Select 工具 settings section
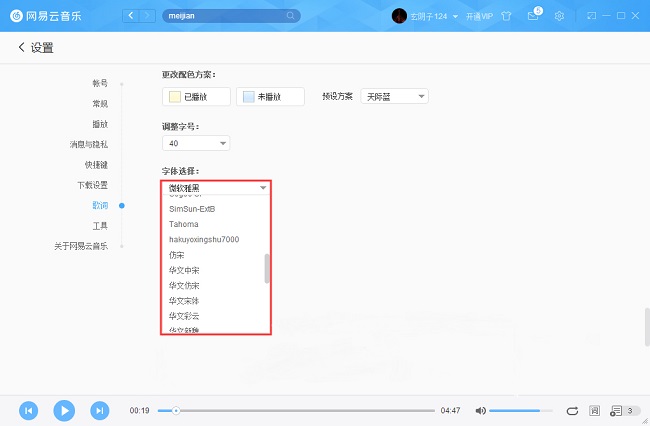The height and width of the screenshot is (426, 650). point(100,226)
